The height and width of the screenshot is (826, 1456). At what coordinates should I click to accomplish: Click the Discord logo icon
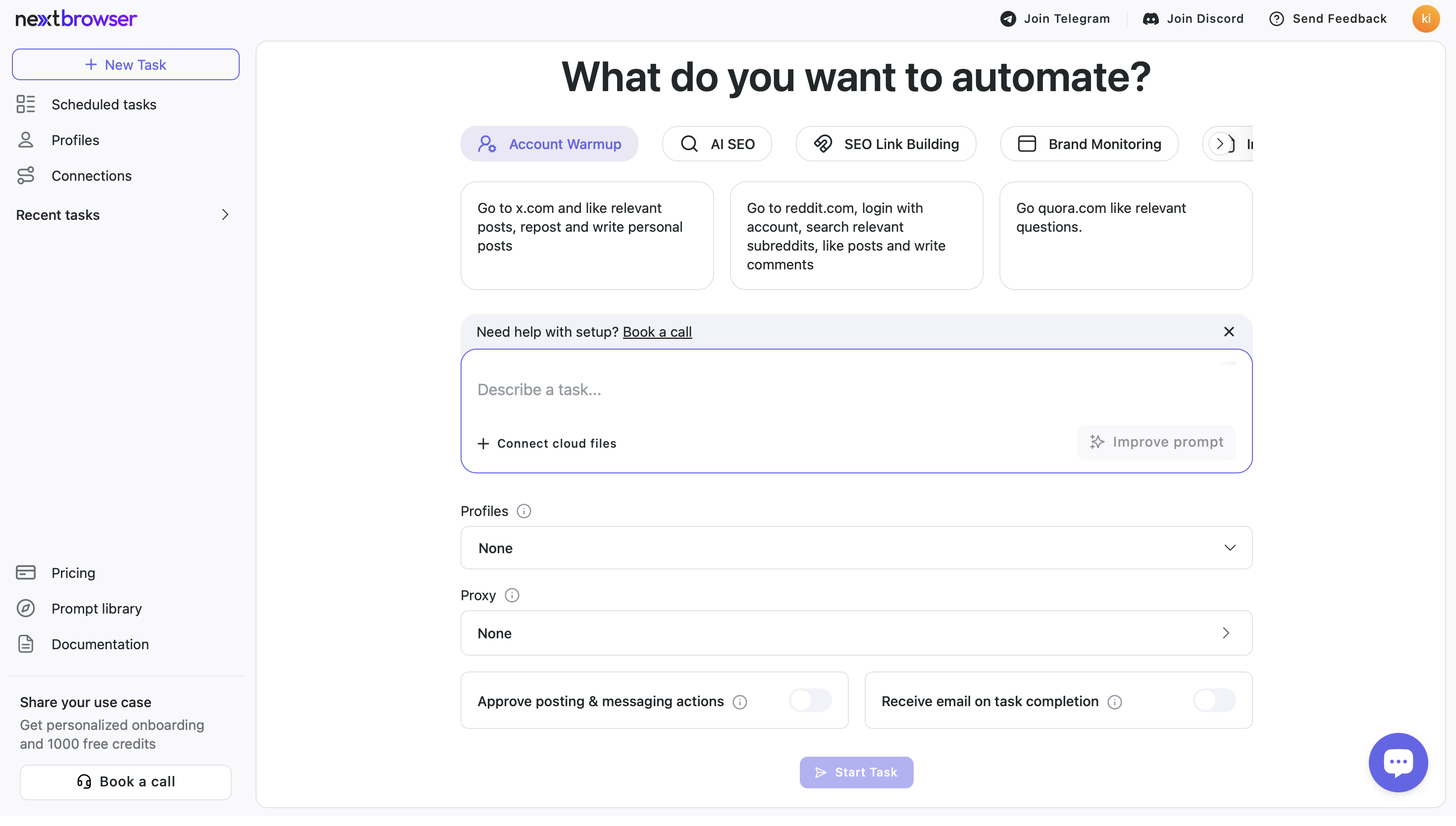click(1150, 19)
